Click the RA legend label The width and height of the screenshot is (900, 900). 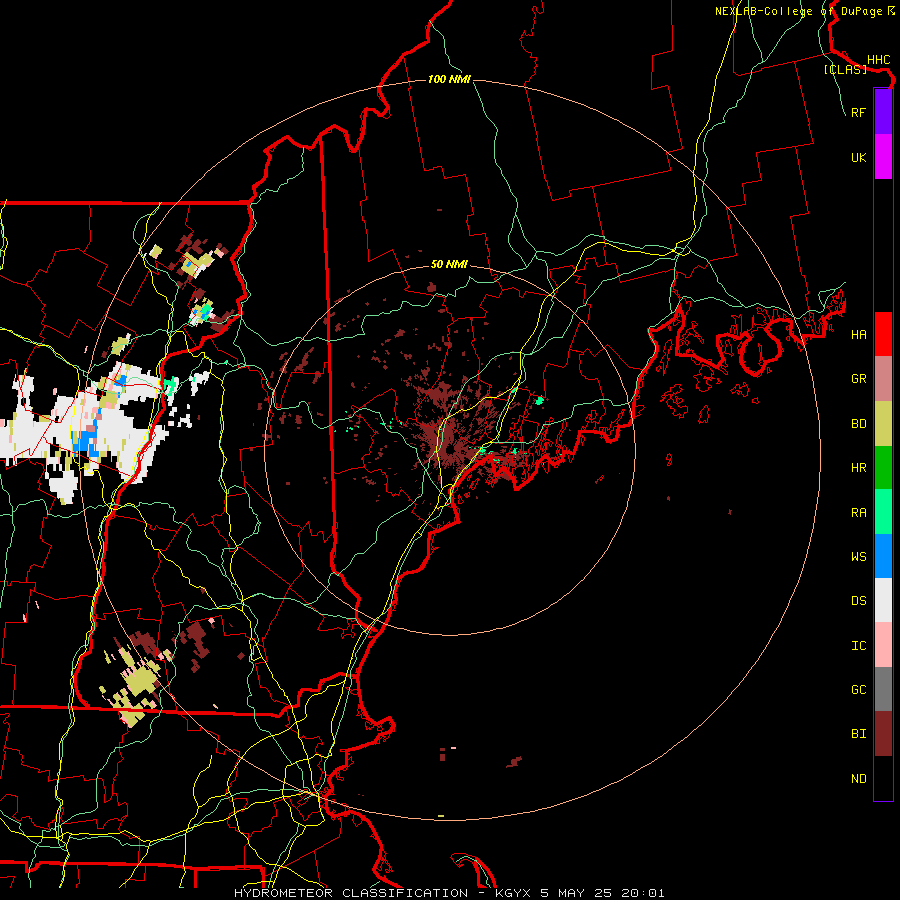(858, 513)
